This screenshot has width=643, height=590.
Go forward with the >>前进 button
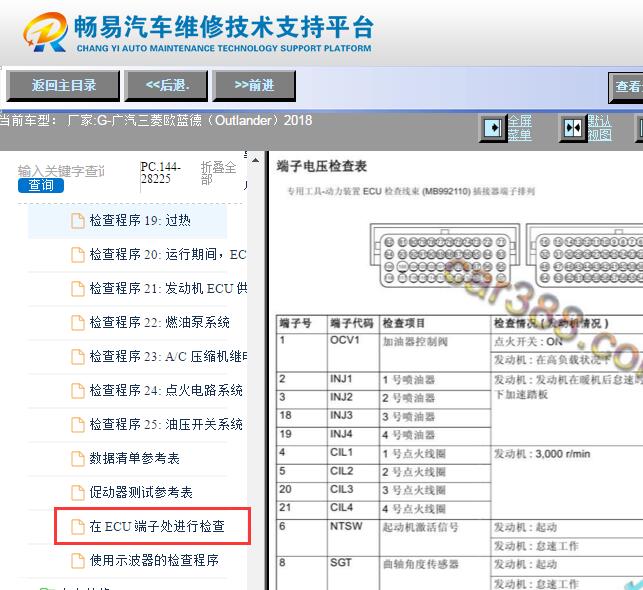tap(254, 86)
